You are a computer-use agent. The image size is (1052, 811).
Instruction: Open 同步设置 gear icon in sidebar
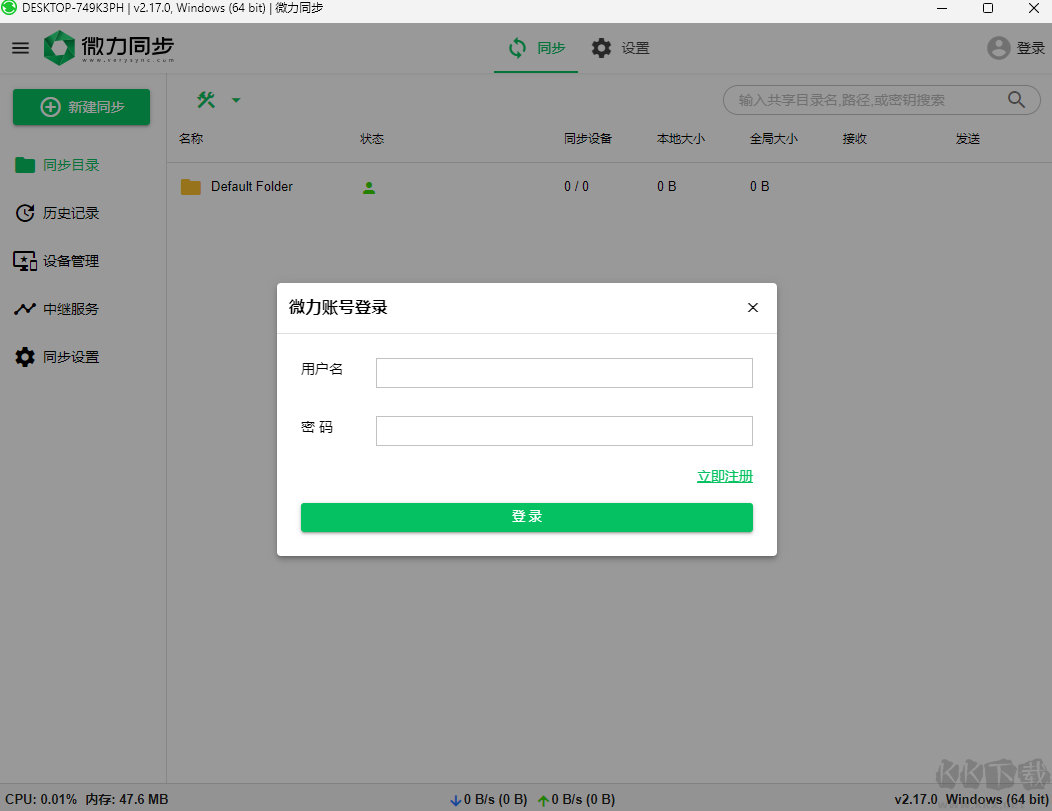pyautogui.click(x=25, y=357)
